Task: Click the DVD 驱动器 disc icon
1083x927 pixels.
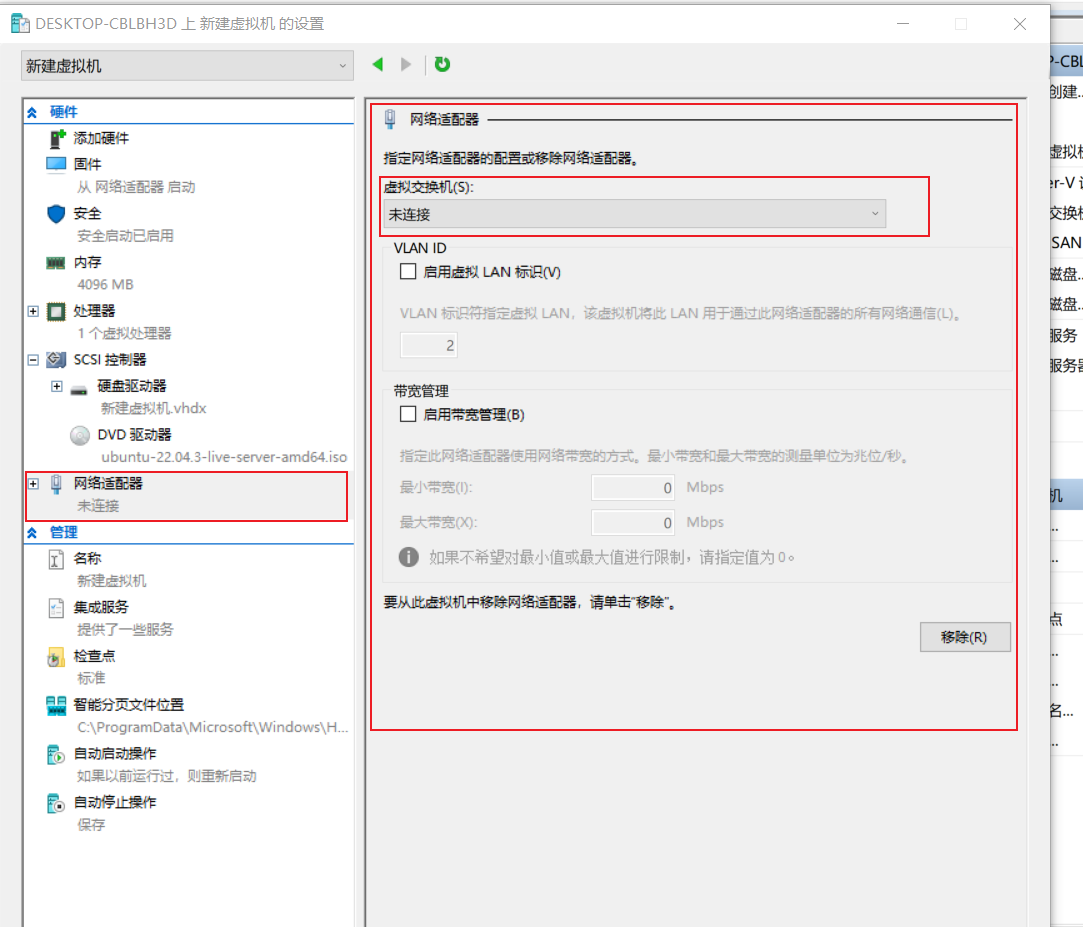Action: click(x=80, y=435)
